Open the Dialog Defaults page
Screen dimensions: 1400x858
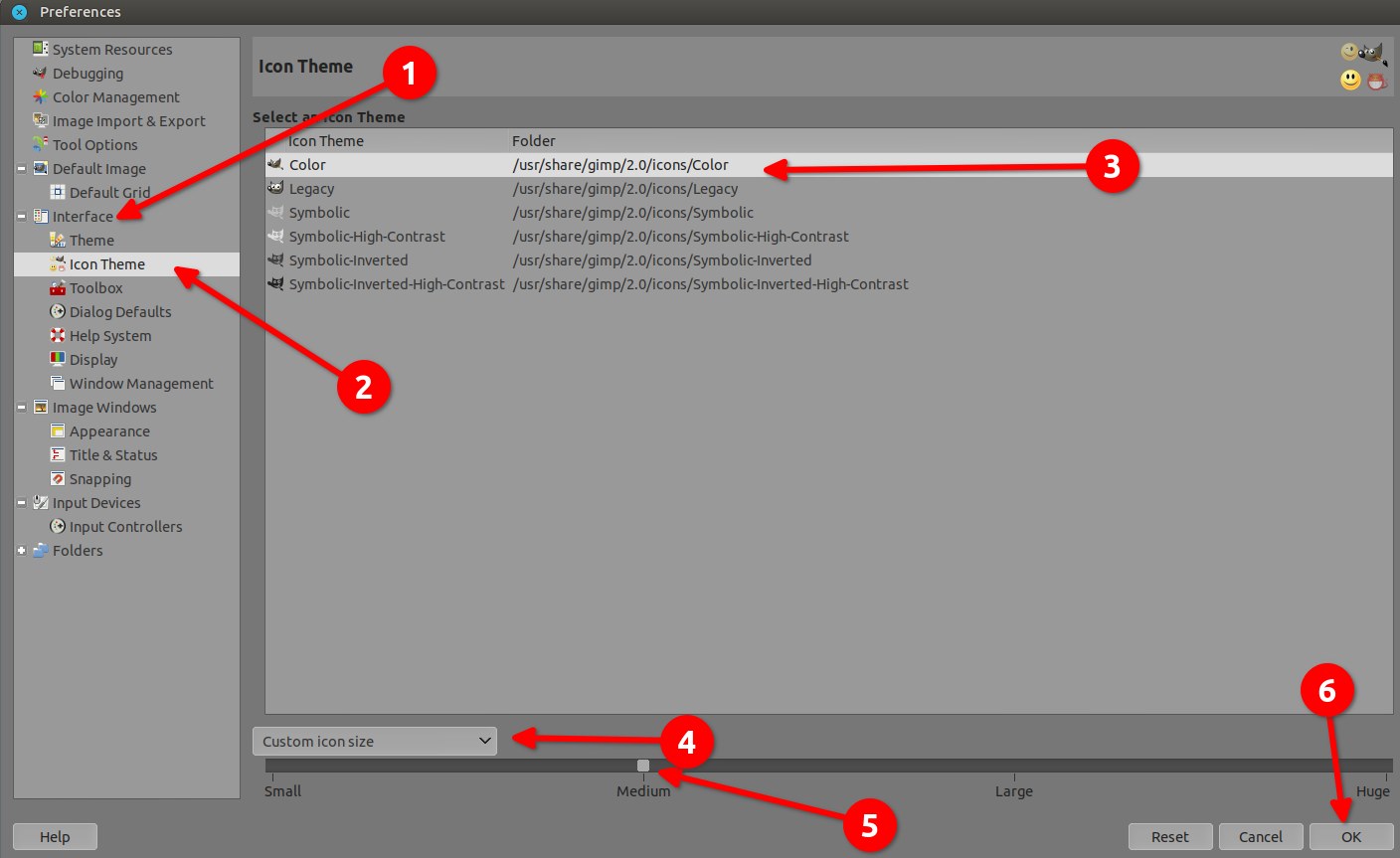click(x=120, y=311)
